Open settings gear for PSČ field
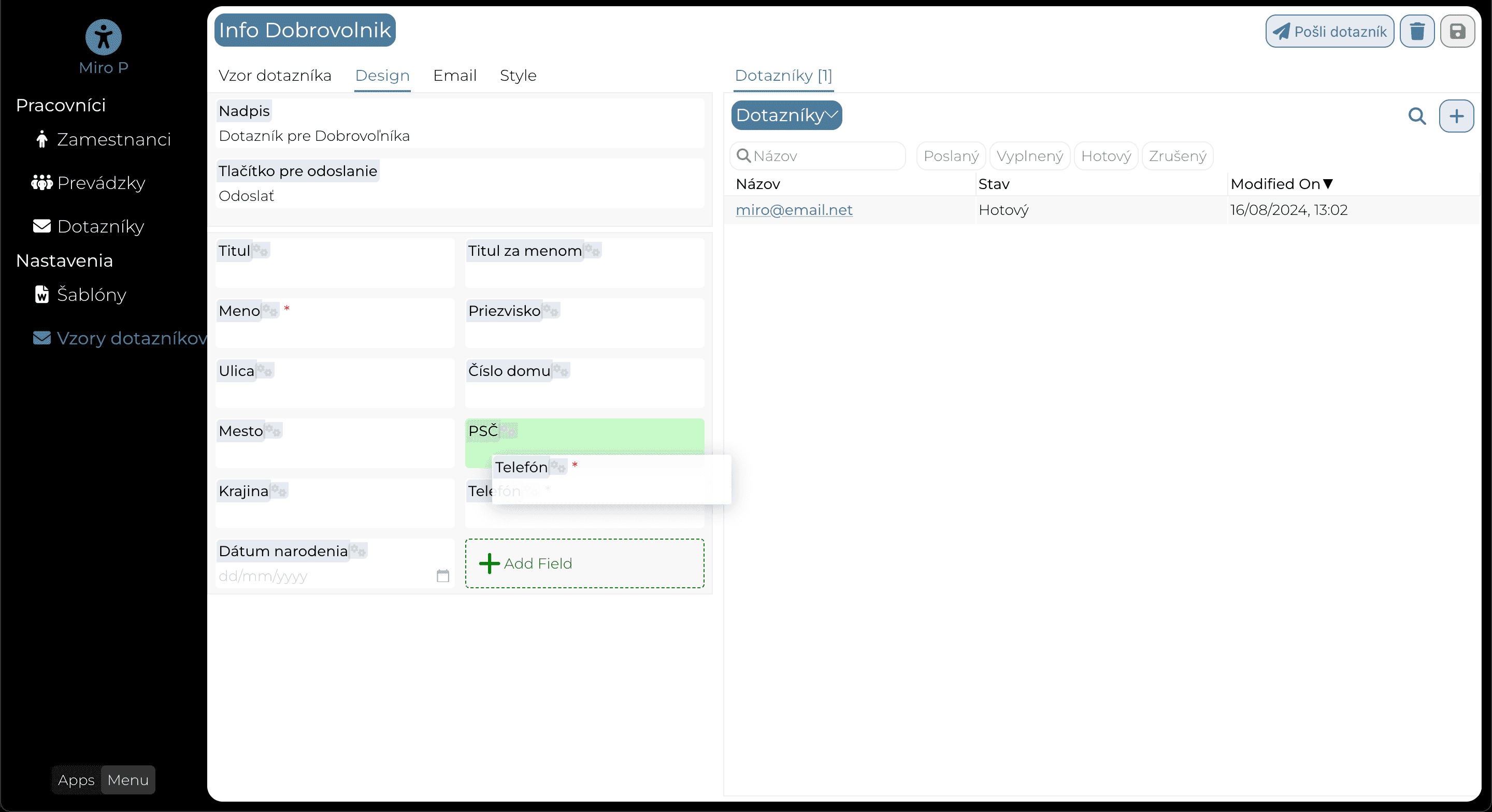1492x812 pixels. pyautogui.click(x=508, y=431)
